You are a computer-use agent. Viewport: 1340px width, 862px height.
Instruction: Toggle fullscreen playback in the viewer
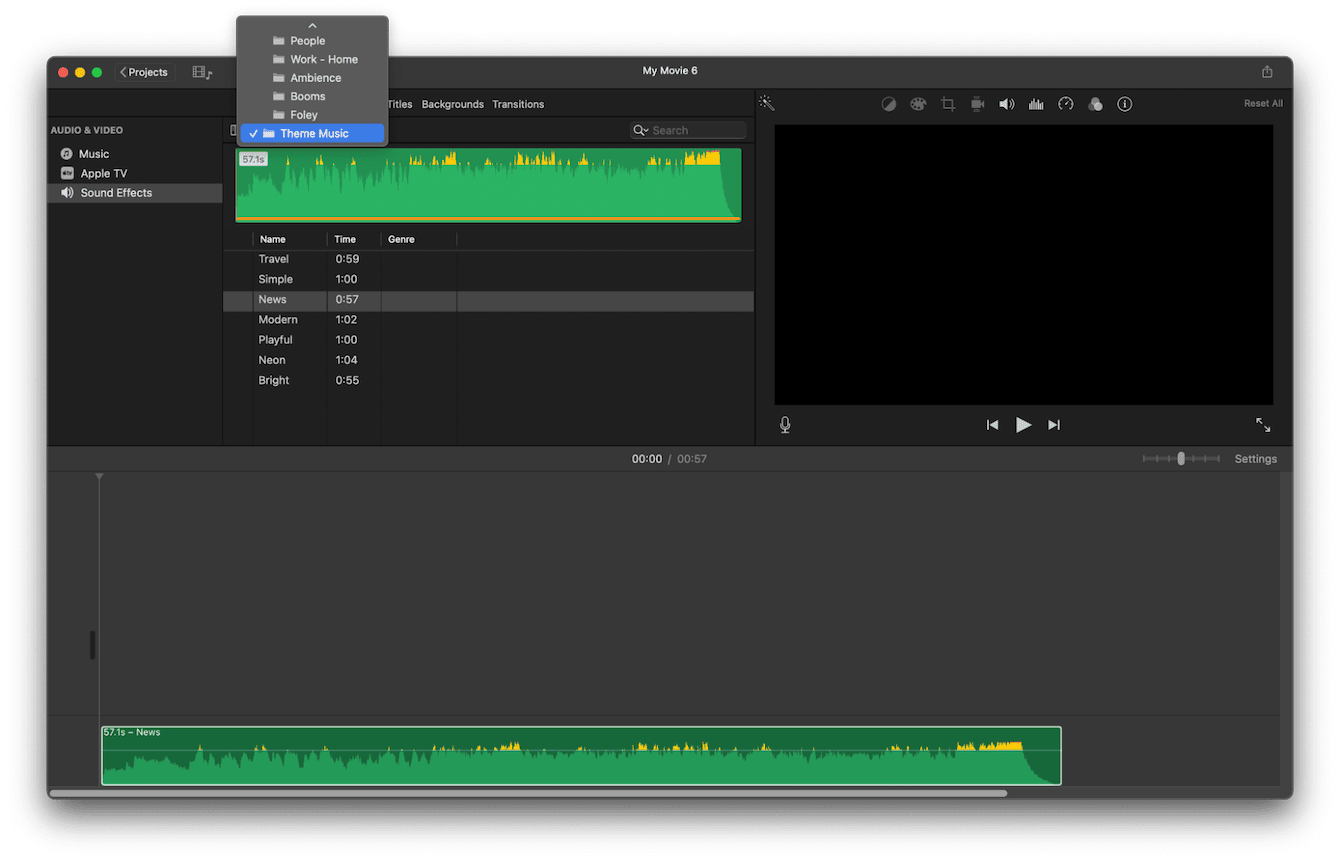click(x=1263, y=425)
